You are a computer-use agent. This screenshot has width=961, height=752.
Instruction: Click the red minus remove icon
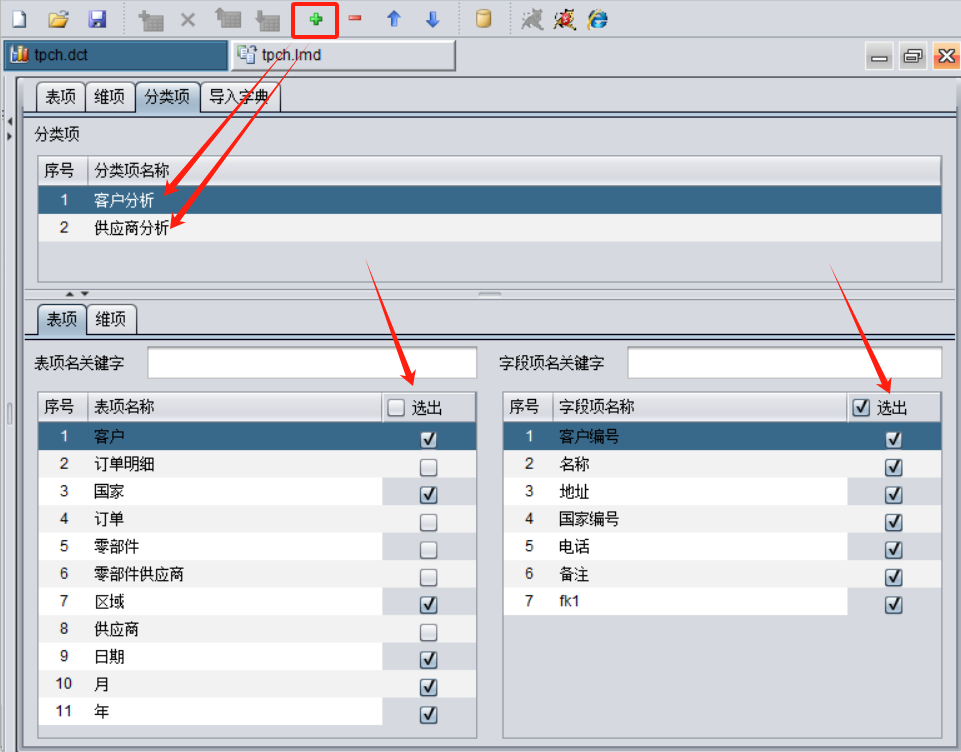coord(355,19)
